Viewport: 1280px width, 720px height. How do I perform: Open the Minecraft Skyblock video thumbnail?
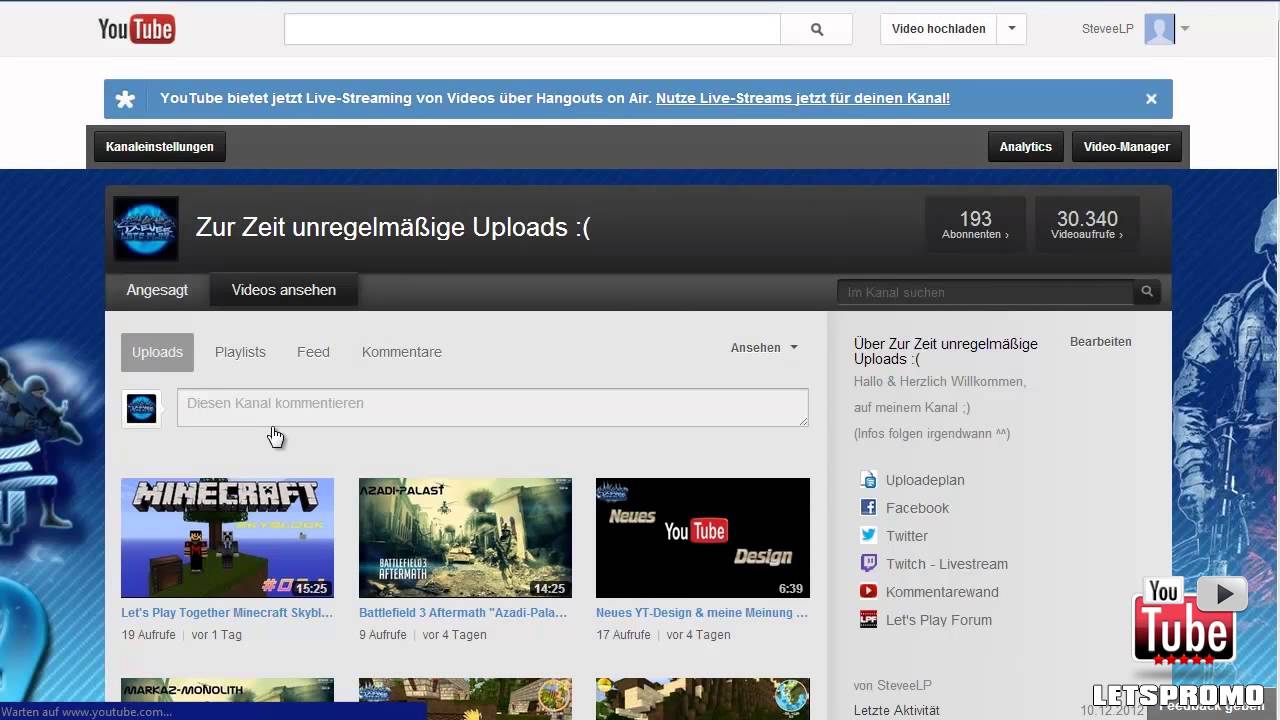tap(227, 538)
